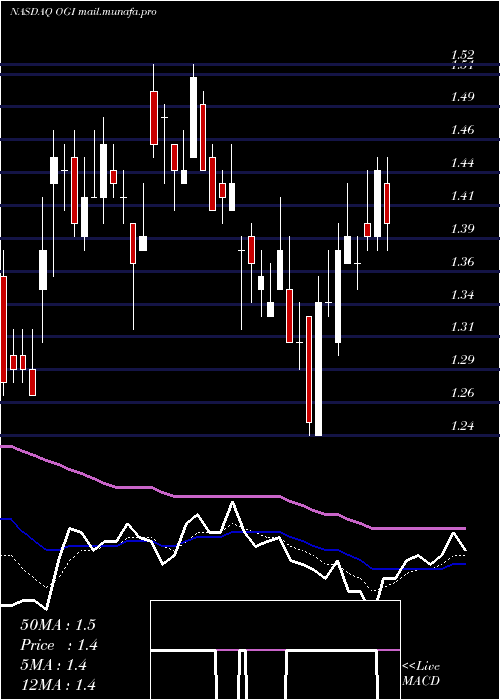Click the NASDAQ OGI mail.munafa.pro title text
Viewport: 500px width, 700px height.
(83, 12)
